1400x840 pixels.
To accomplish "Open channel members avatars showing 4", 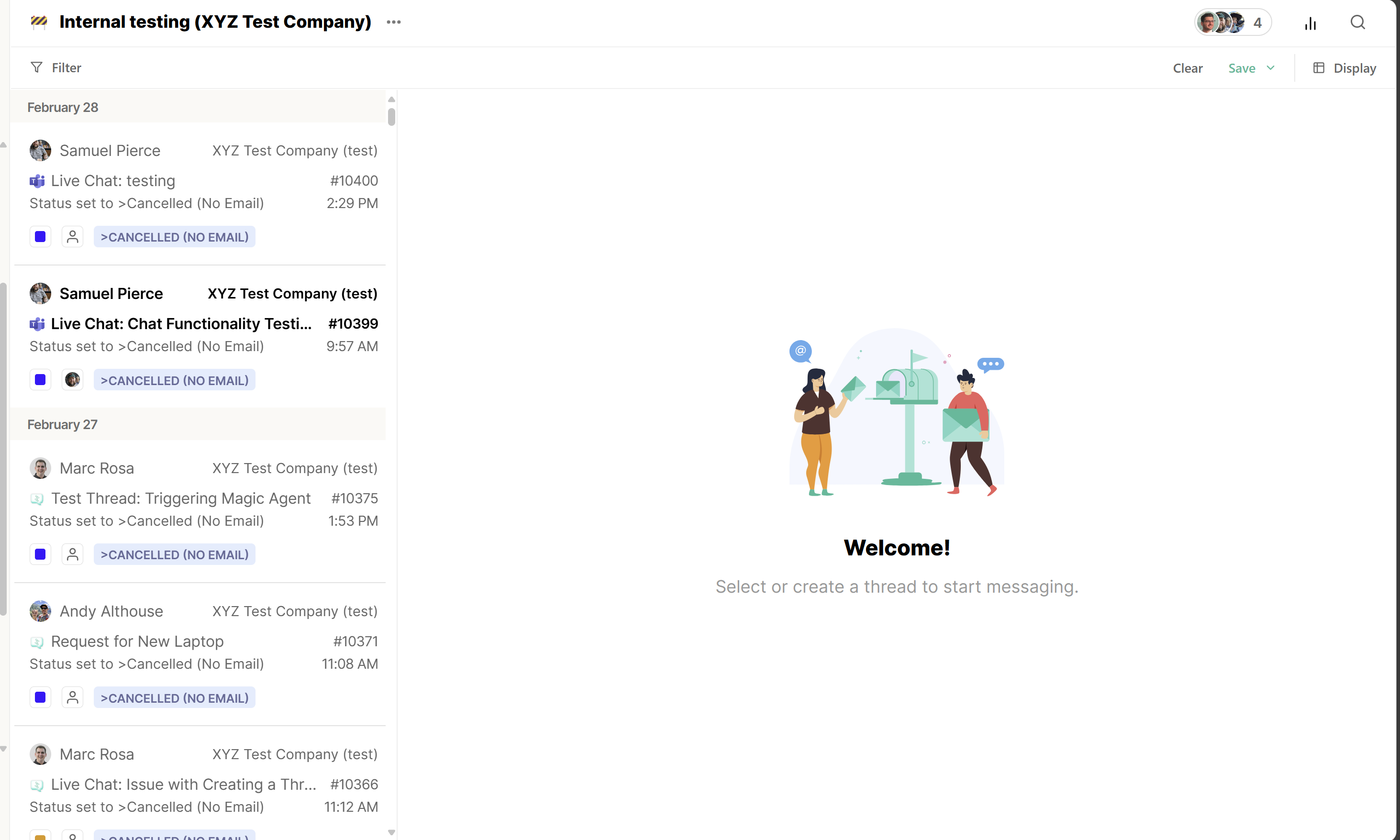I will click(1233, 22).
